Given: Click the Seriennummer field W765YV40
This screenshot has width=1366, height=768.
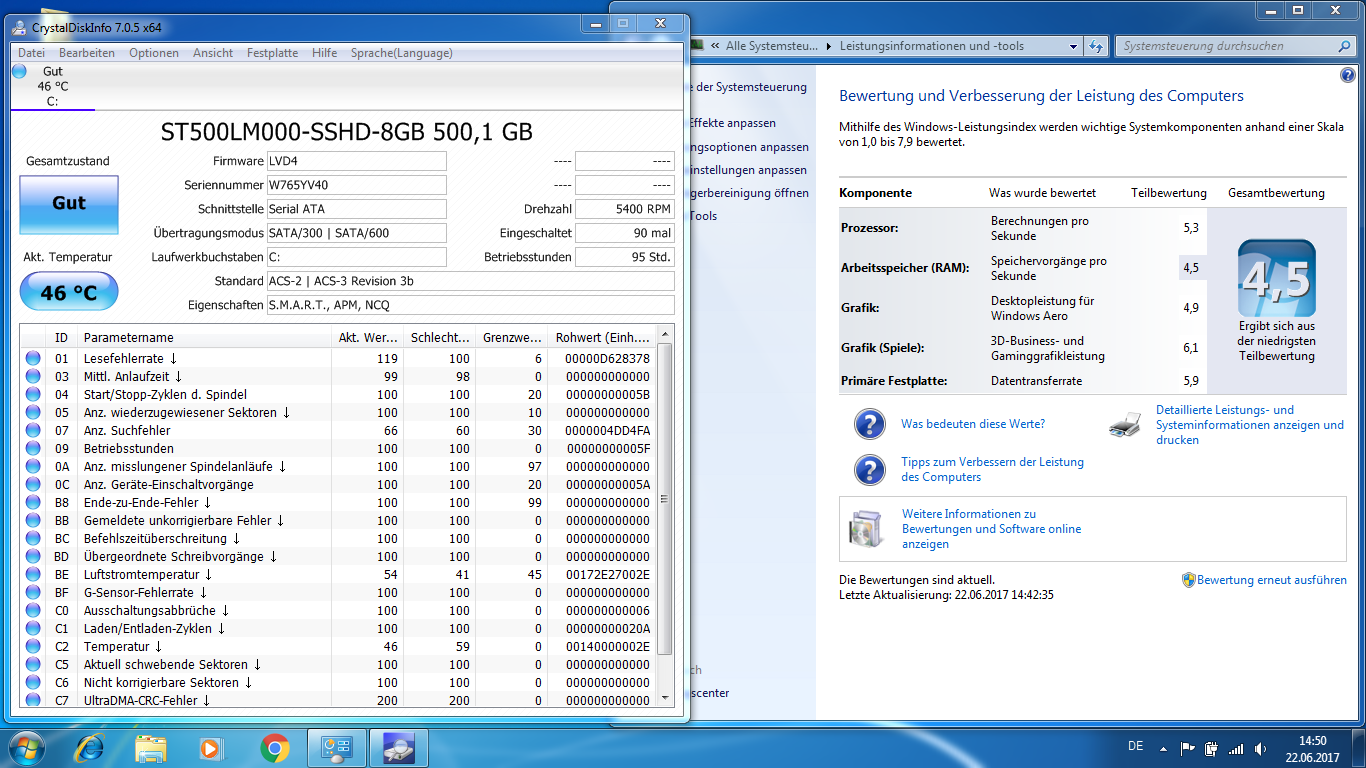Looking at the screenshot, I should click(356, 185).
